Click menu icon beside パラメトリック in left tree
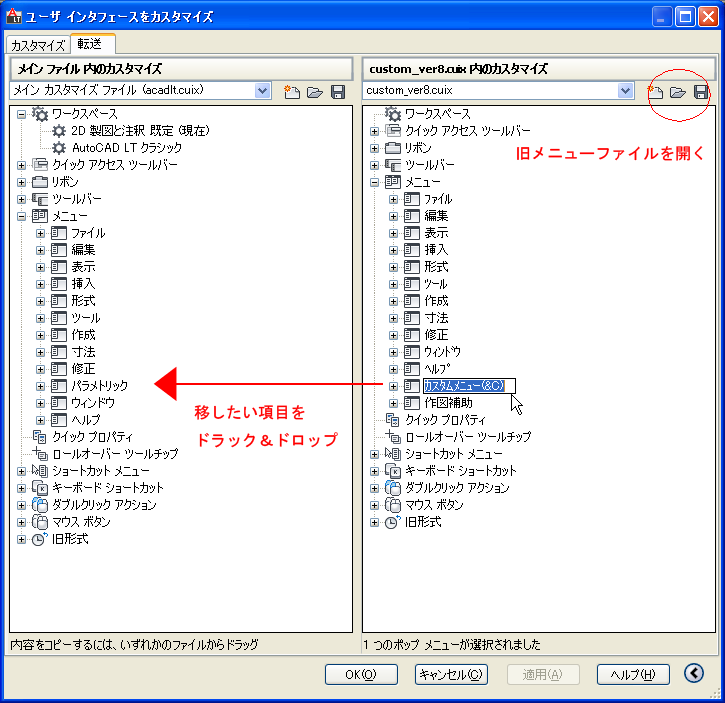Viewport: 725px width, 703px height. [59, 386]
